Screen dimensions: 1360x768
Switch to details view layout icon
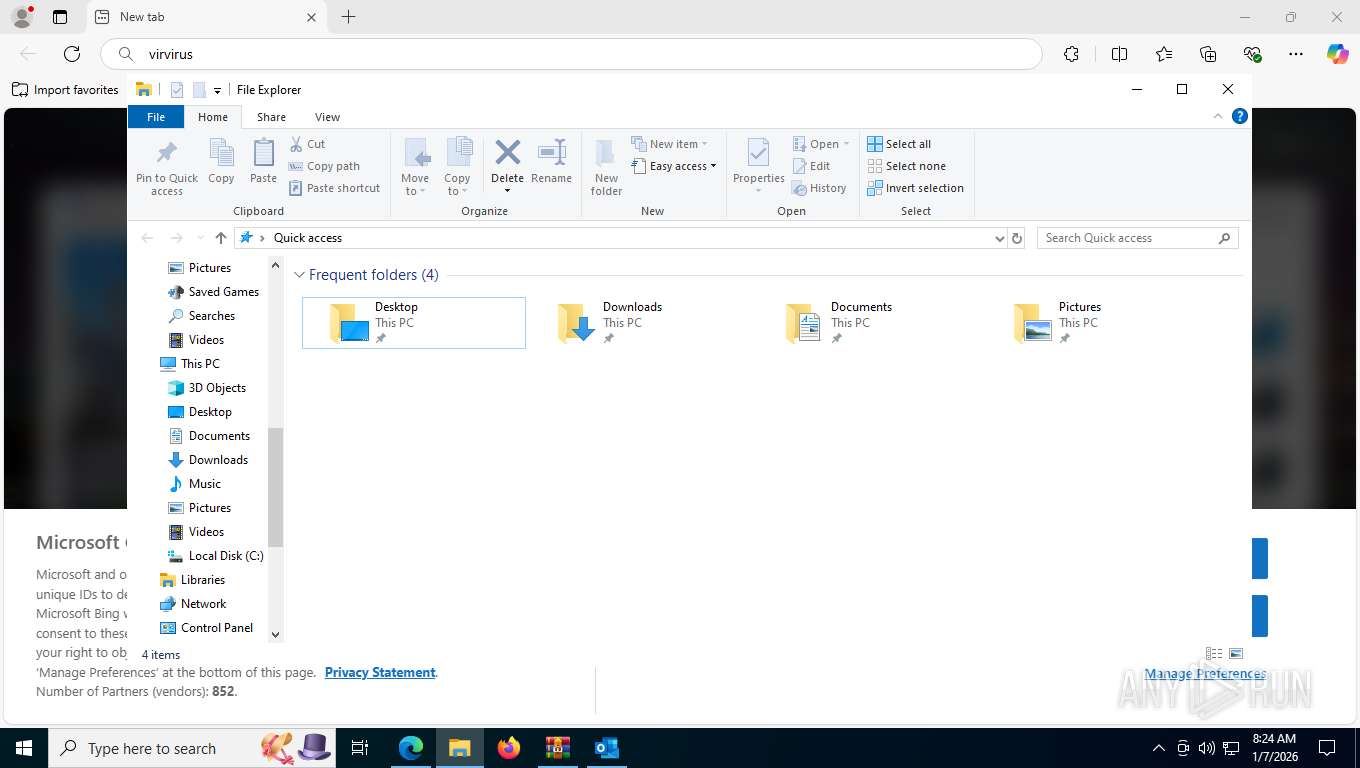(1215, 654)
